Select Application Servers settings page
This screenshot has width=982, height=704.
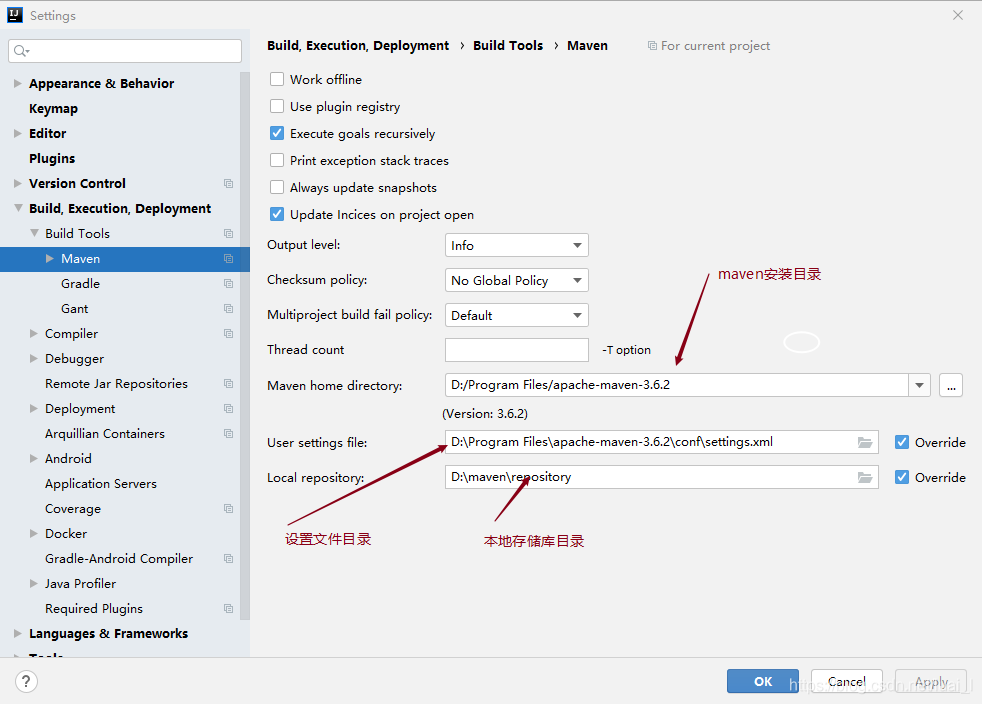(101, 484)
